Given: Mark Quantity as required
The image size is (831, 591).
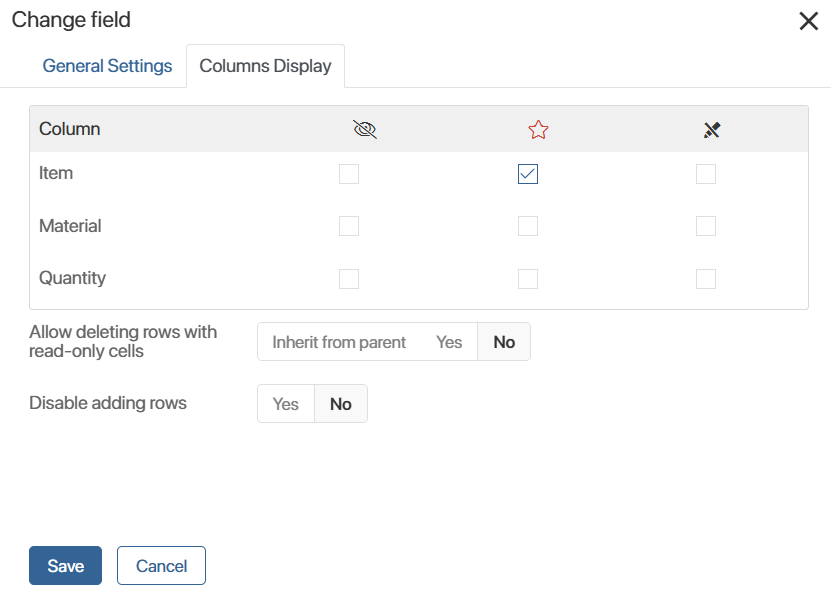Looking at the screenshot, I should (x=528, y=279).
